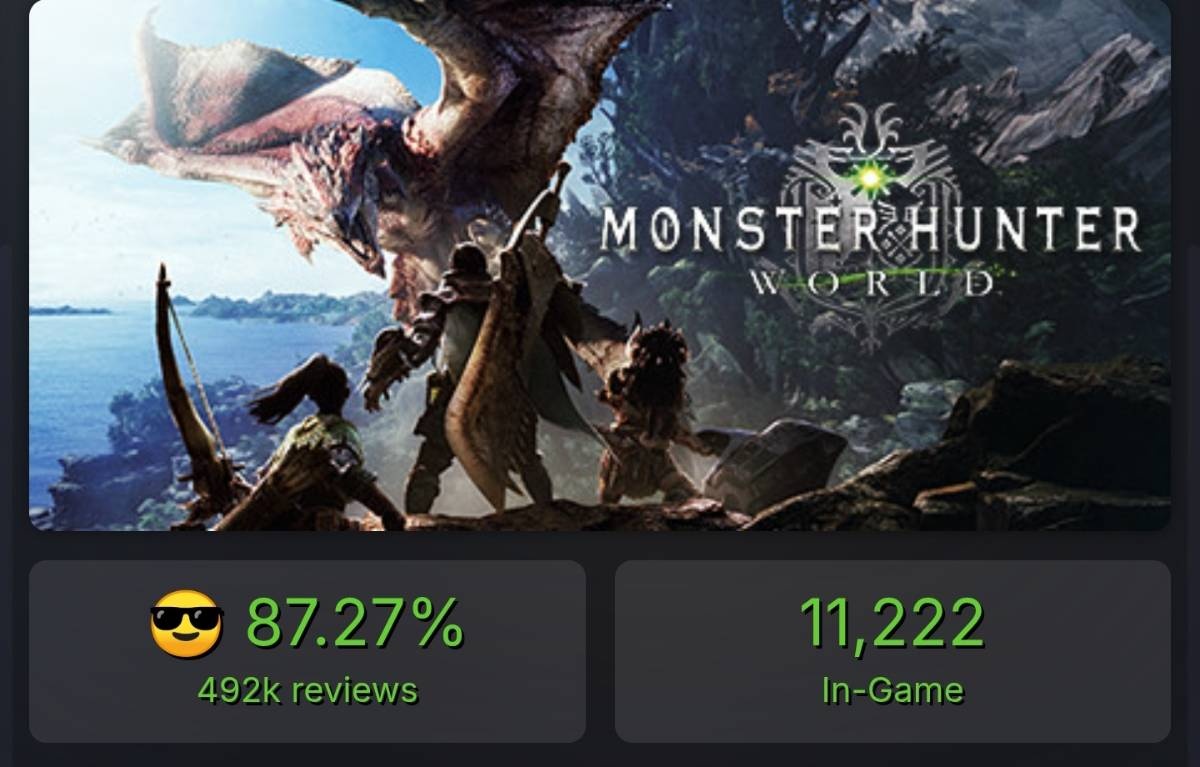Click the sunglasses emoji rating icon

point(186,623)
